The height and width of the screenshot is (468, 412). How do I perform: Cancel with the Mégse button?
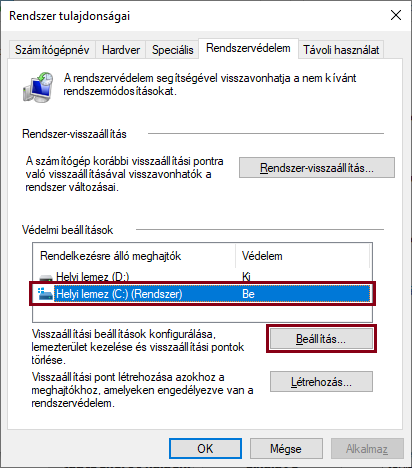pyautogui.click(x=286, y=449)
